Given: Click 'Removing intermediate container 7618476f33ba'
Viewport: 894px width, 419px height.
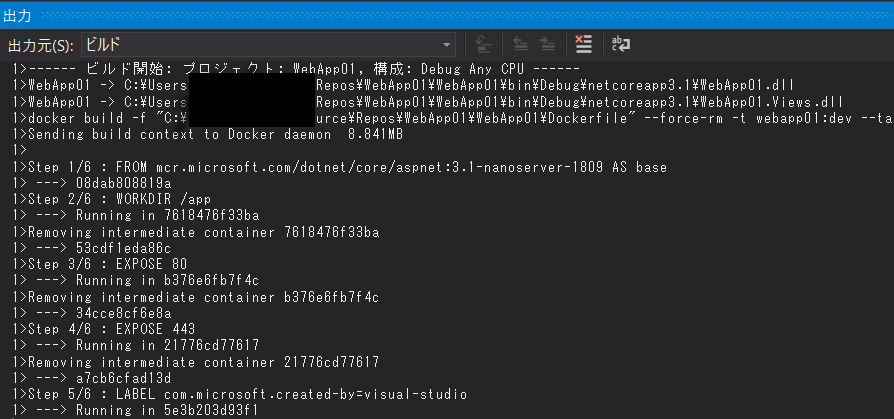Looking at the screenshot, I should [196, 232].
